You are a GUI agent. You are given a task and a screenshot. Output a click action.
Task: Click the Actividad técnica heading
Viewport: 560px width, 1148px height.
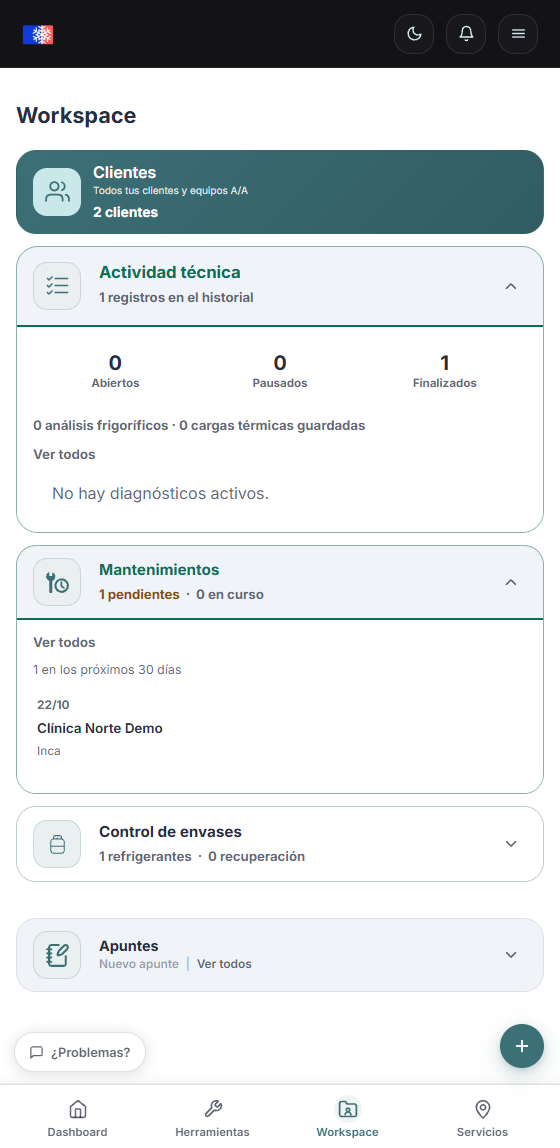coord(170,272)
